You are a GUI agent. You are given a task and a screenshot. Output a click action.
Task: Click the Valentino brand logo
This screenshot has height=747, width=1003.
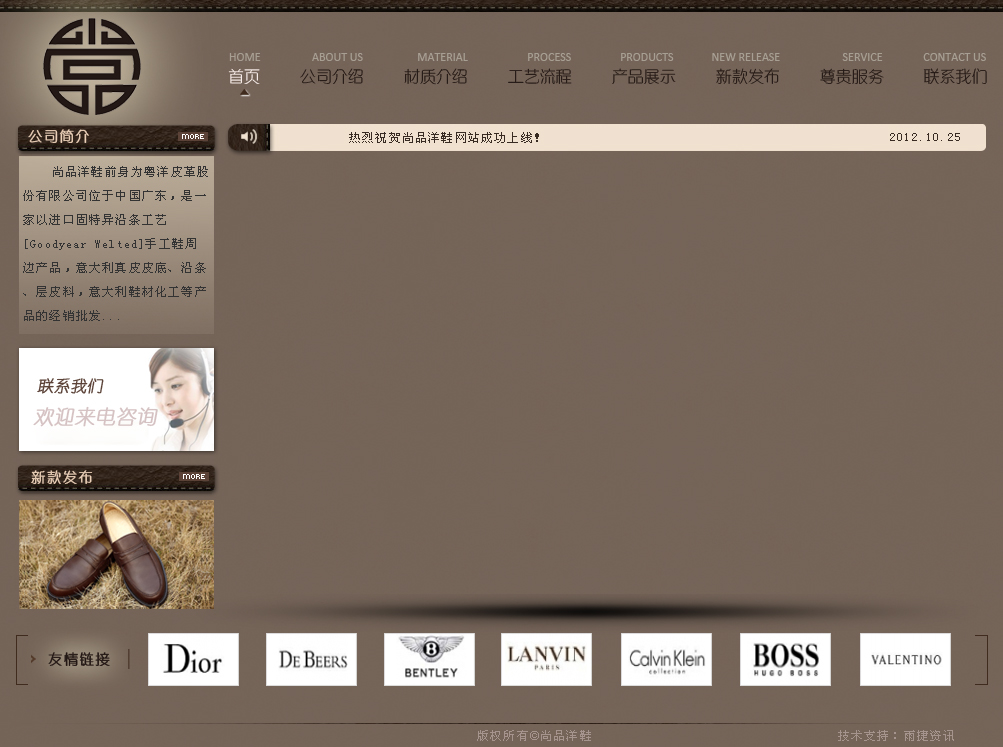(x=905, y=659)
